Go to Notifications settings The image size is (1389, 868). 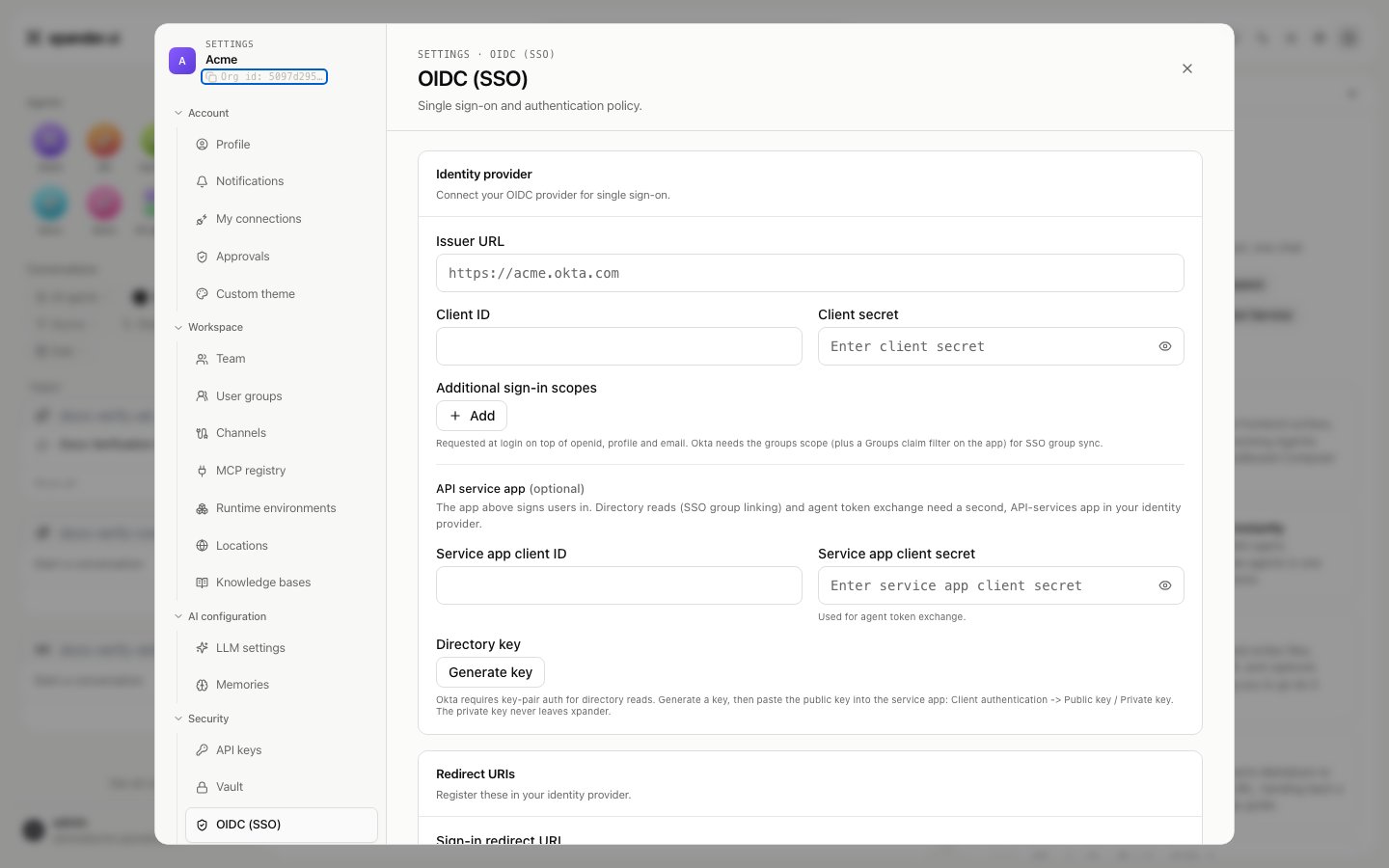[282, 181]
